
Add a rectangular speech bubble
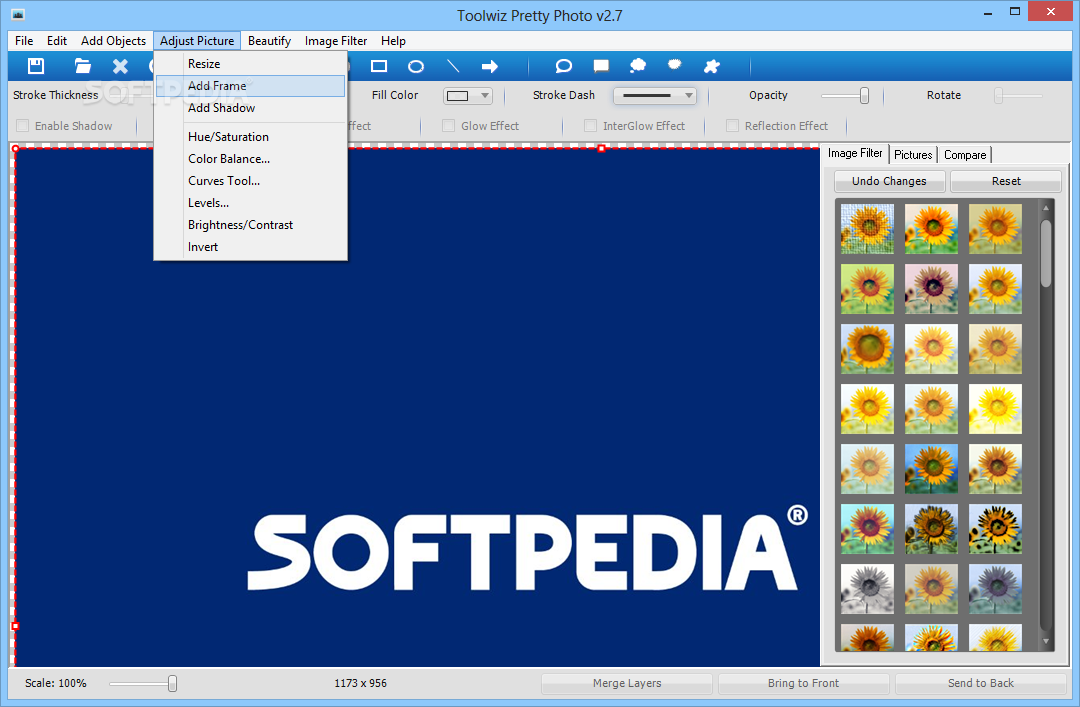(601, 66)
